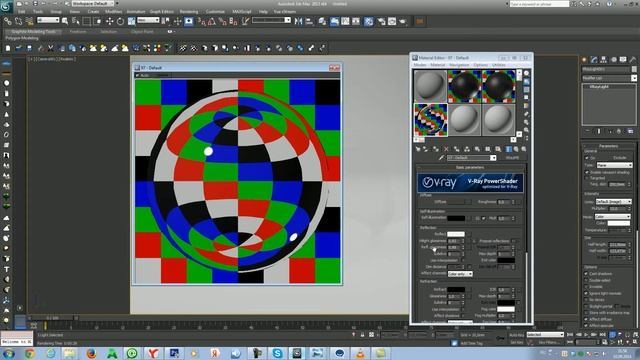Click the scissors Cut icon in ribbon toolbar
Viewport: 640px width, 360px height.
pos(51,48)
